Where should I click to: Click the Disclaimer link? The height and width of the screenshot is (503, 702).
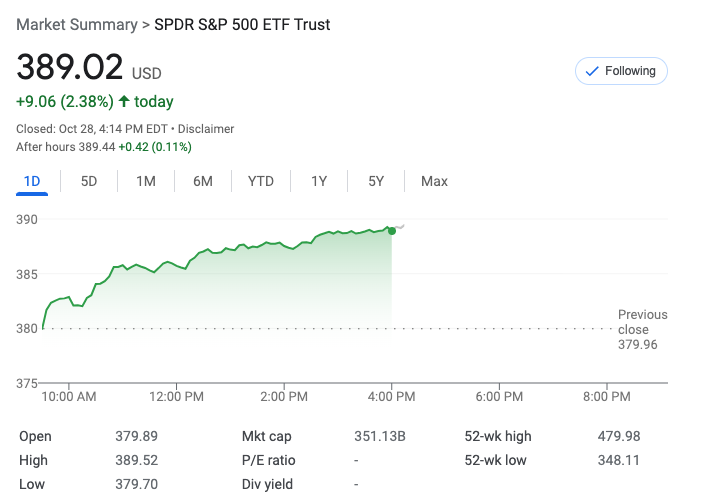click(x=205, y=129)
